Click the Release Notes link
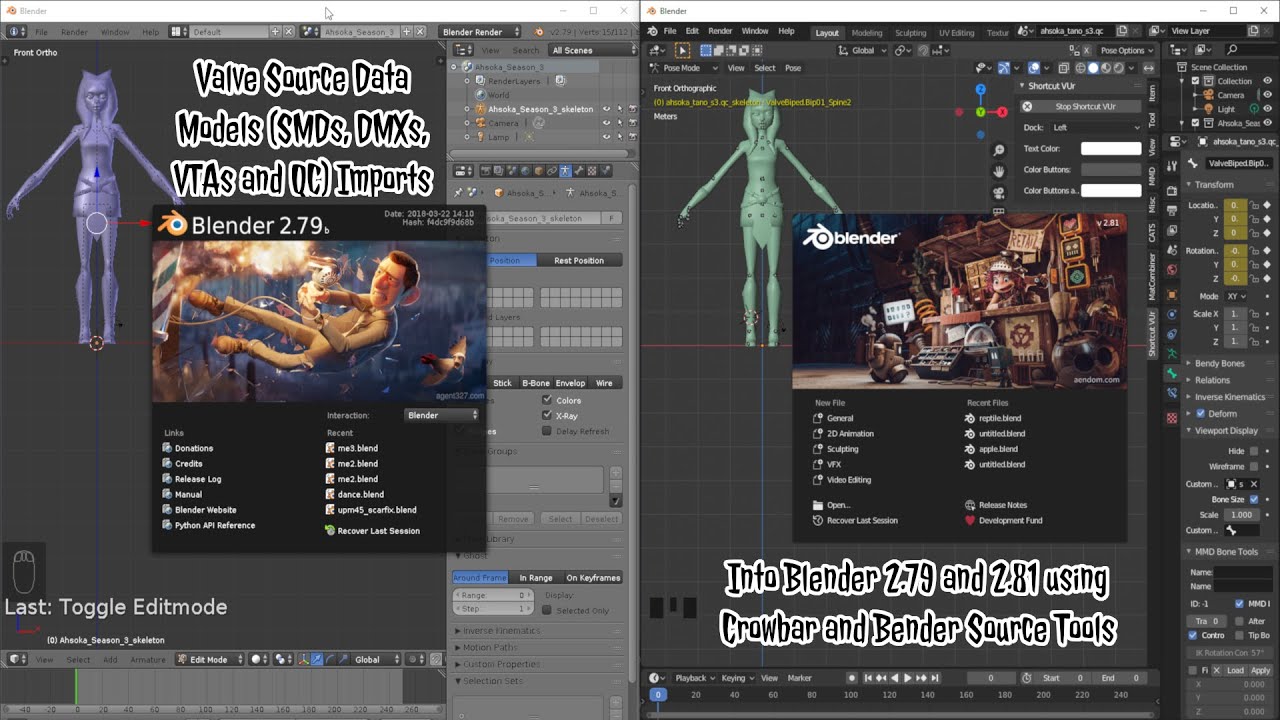Screen dimensions: 1280x720 pyautogui.click(x=995, y=505)
